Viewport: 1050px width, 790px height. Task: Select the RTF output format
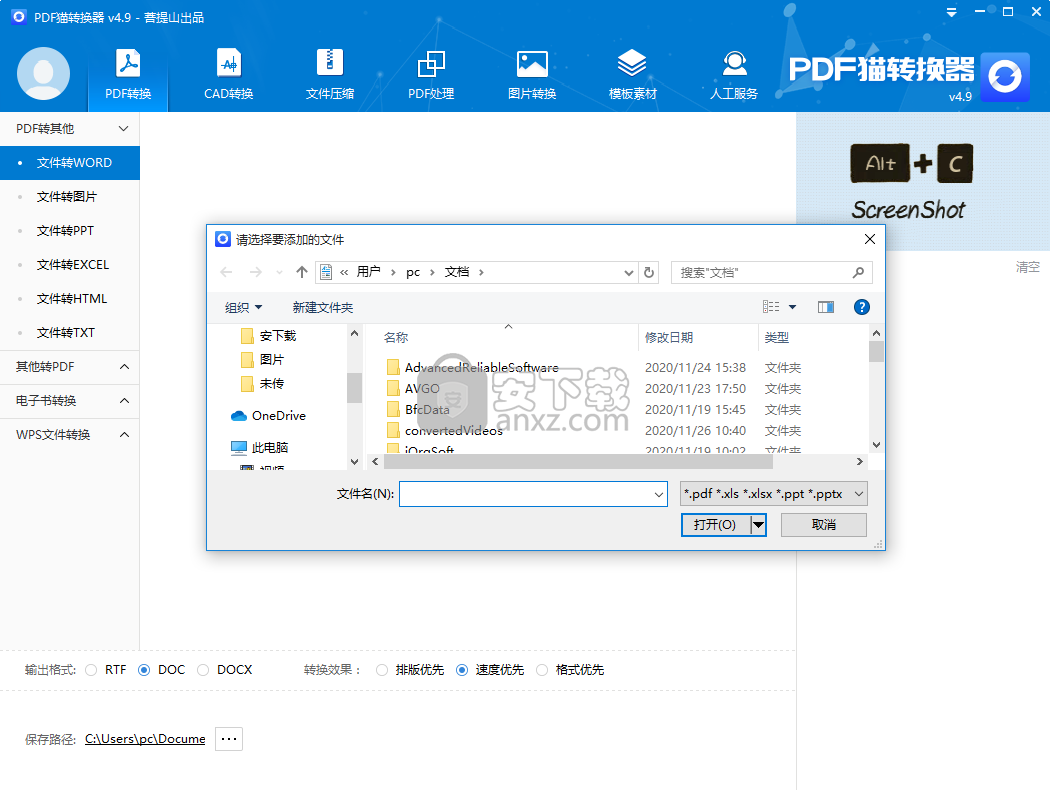click(x=91, y=670)
